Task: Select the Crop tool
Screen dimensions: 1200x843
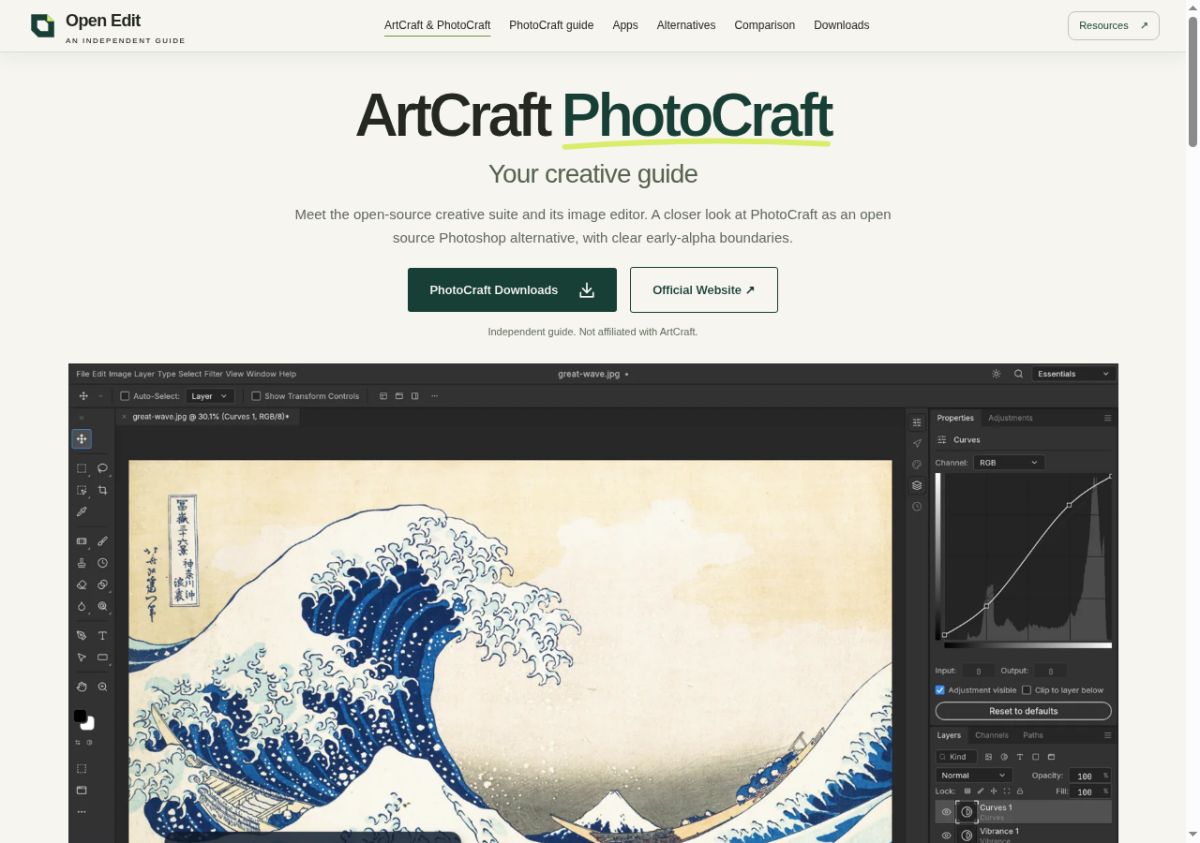Action: (x=102, y=491)
